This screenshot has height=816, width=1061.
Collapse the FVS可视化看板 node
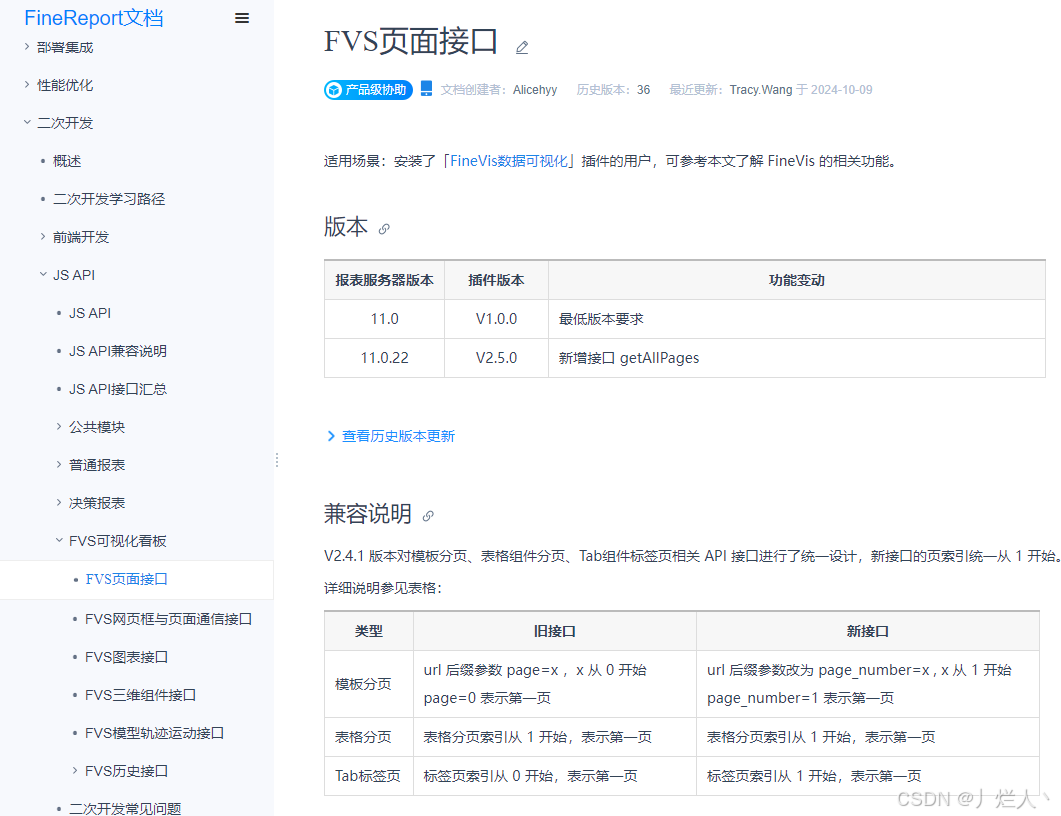tap(59, 540)
